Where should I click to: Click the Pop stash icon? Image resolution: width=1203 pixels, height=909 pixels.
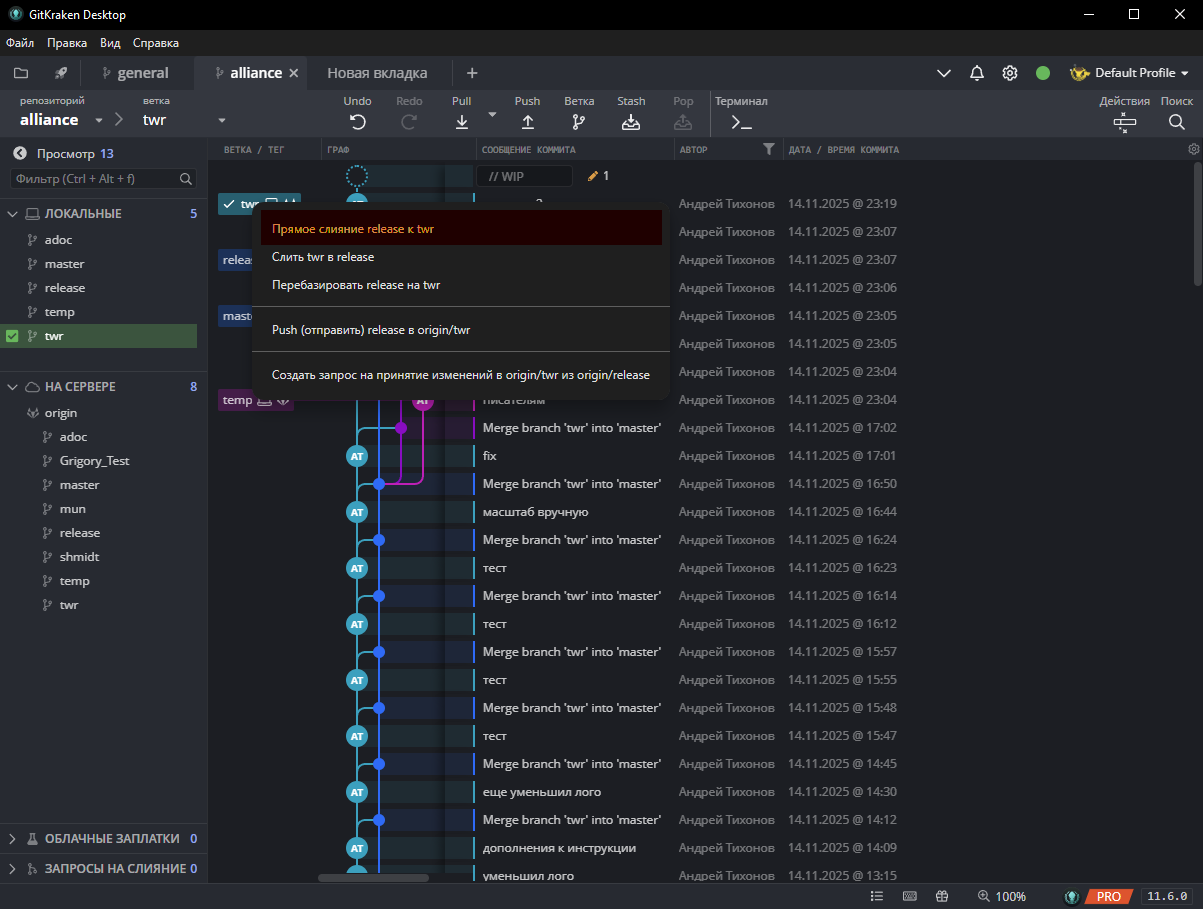pos(683,120)
